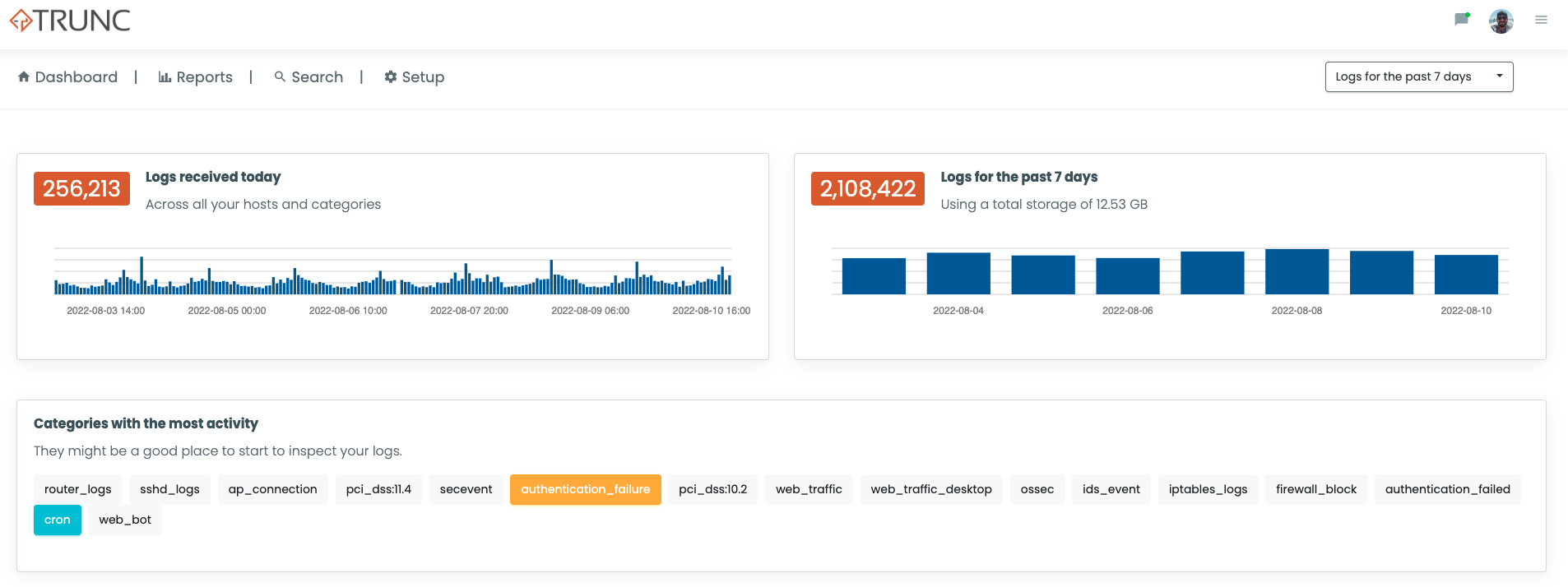This screenshot has width=1568, height=587.
Task: Click the firewall_block category tag
Action: click(x=1315, y=489)
